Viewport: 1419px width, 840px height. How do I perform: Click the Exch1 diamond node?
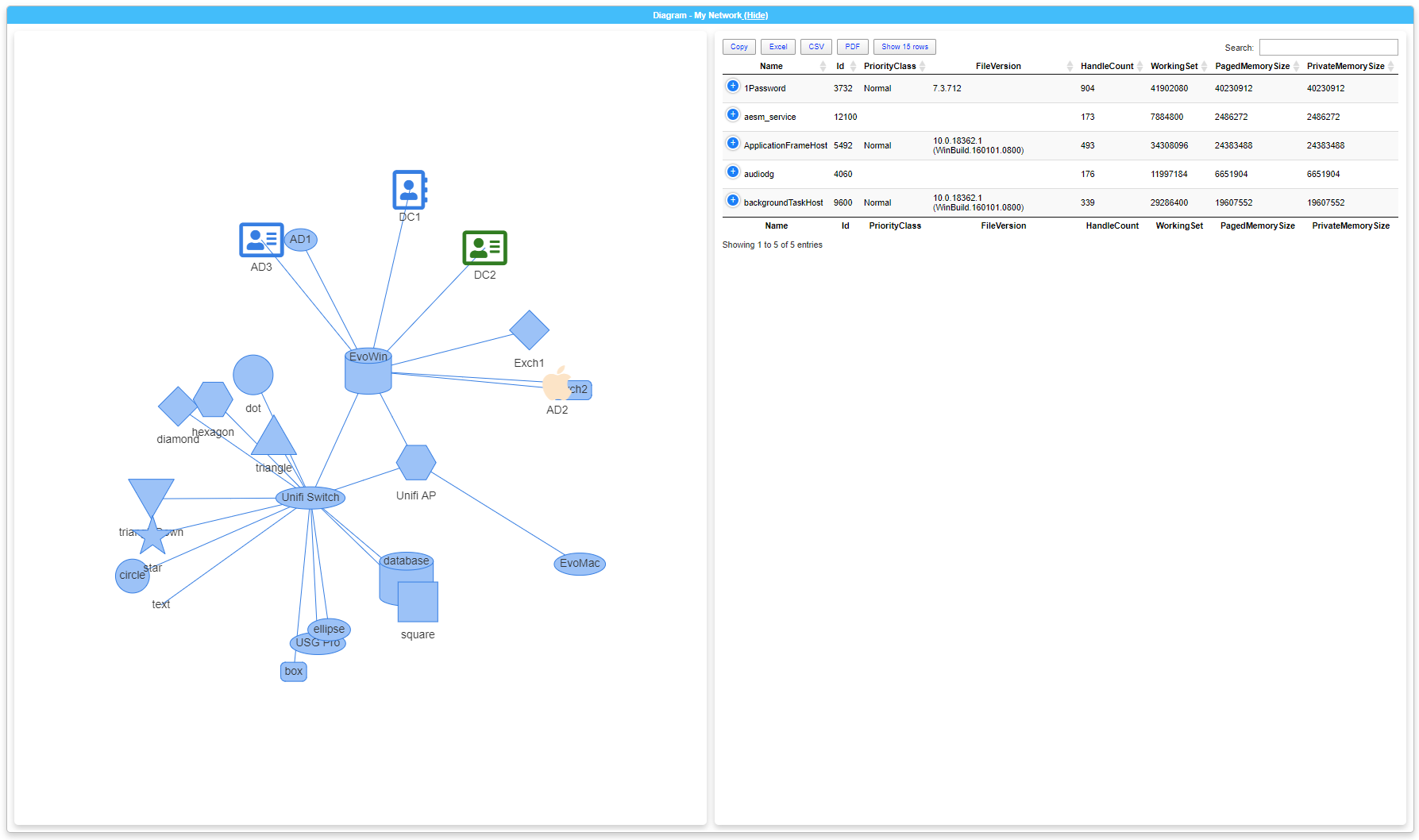(529, 330)
